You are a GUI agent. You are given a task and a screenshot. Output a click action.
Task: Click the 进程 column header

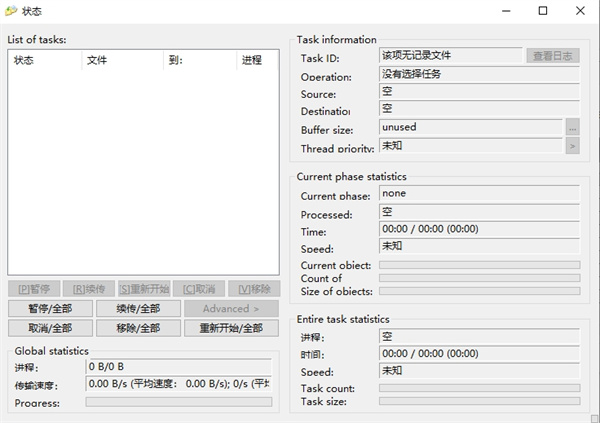coord(258,60)
